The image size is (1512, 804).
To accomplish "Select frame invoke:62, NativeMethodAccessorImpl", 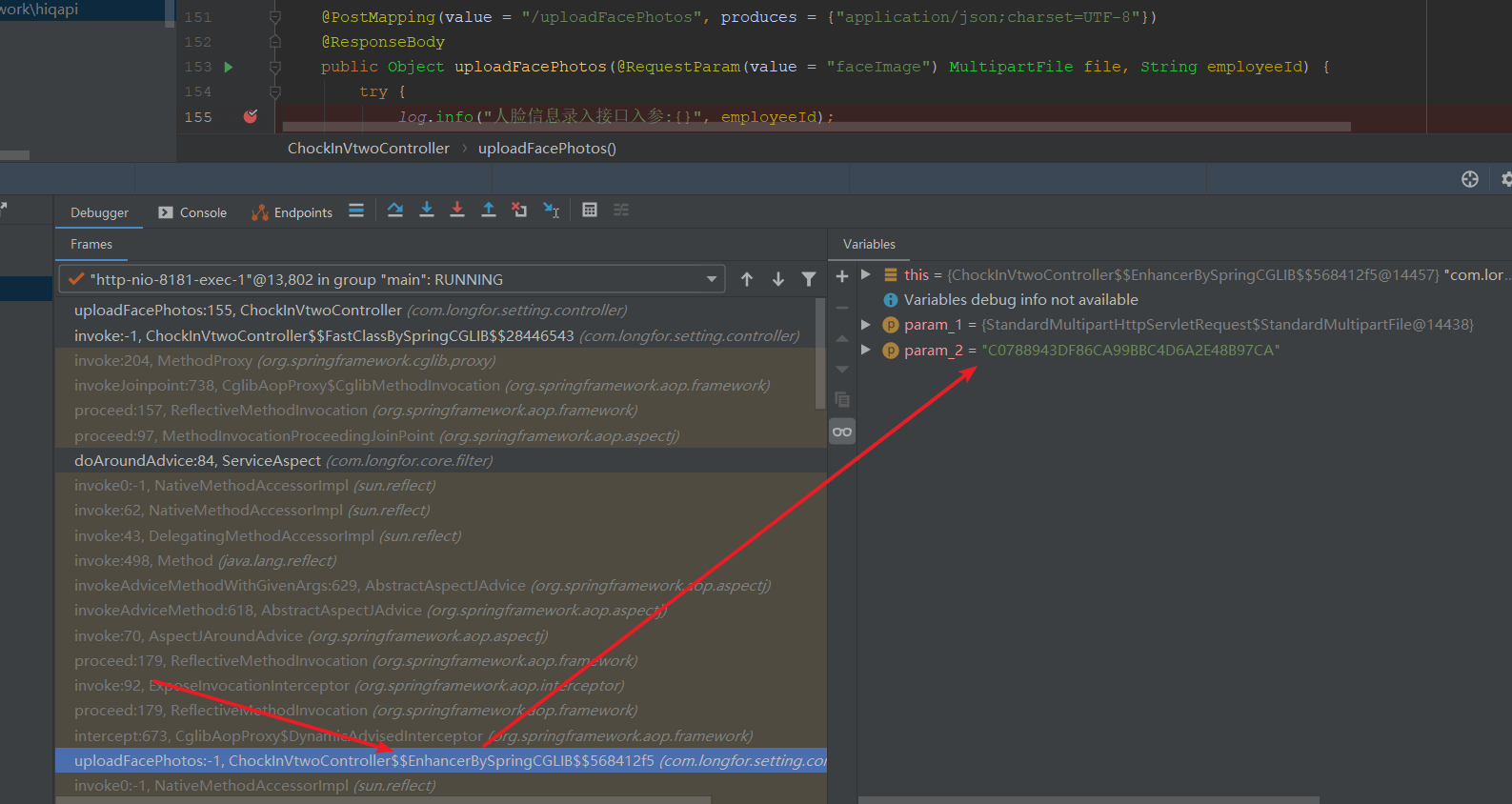I will [441, 511].
